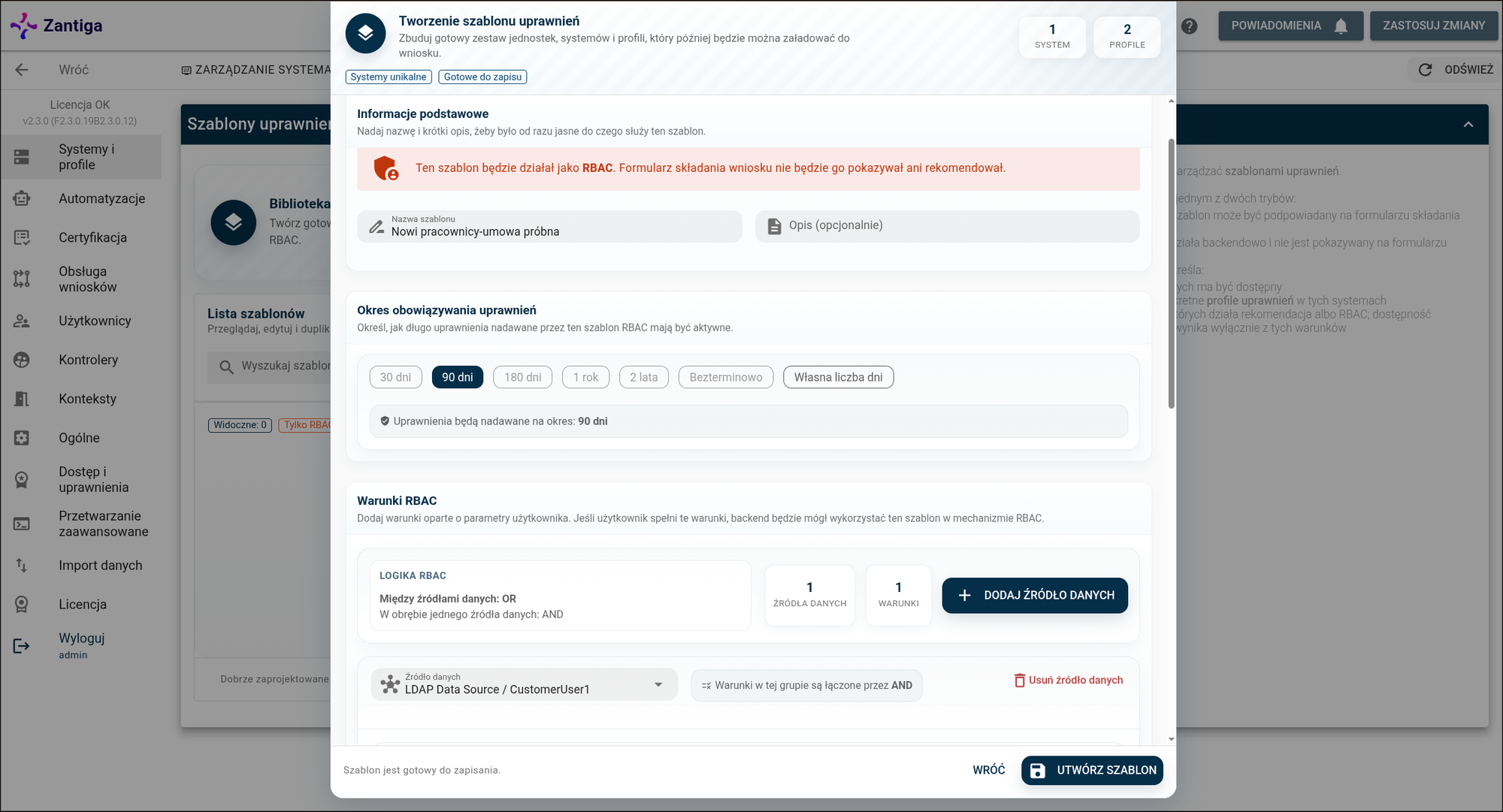Select the 1 rok period chip
The image size is (1503, 812).
point(585,377)
